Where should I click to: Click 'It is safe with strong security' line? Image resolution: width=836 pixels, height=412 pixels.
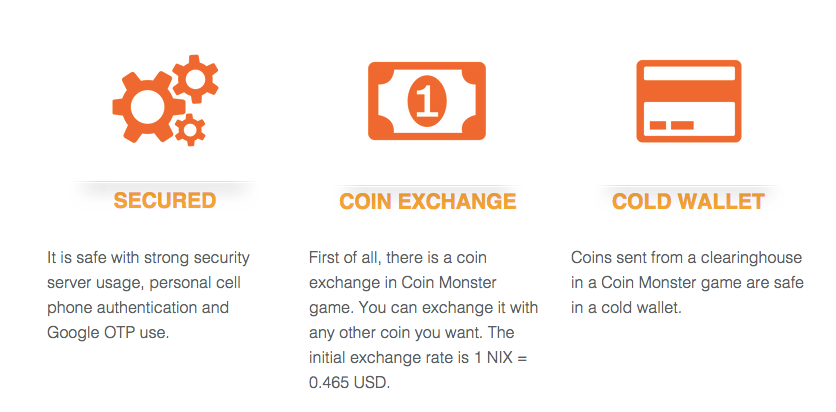[148, 258]
